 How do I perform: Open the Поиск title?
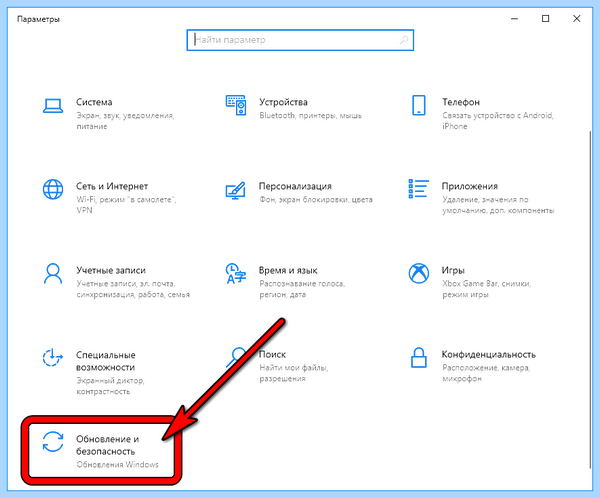click(x=272, y=354)
